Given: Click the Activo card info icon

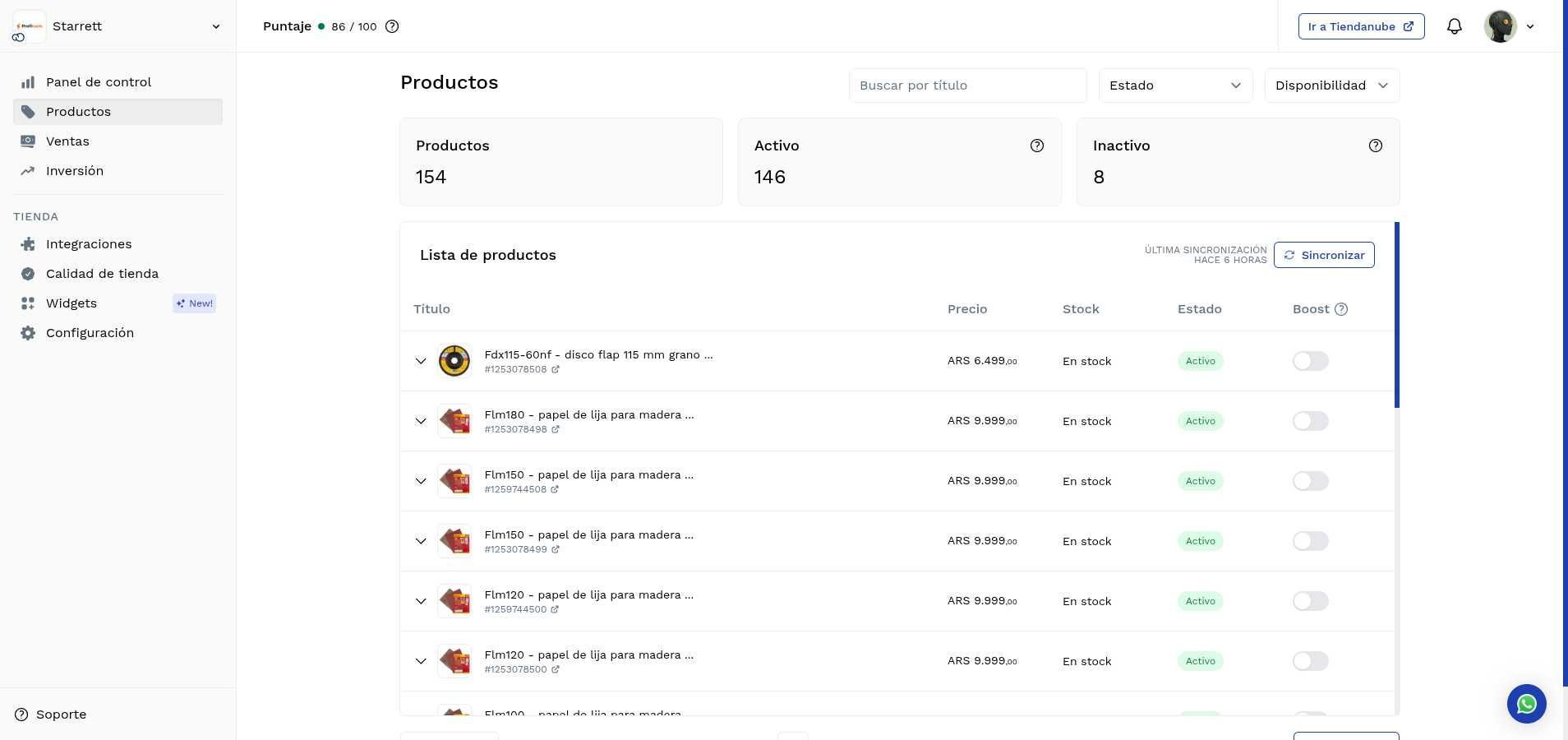Looking at the screenshot, I should point(1036,146).
